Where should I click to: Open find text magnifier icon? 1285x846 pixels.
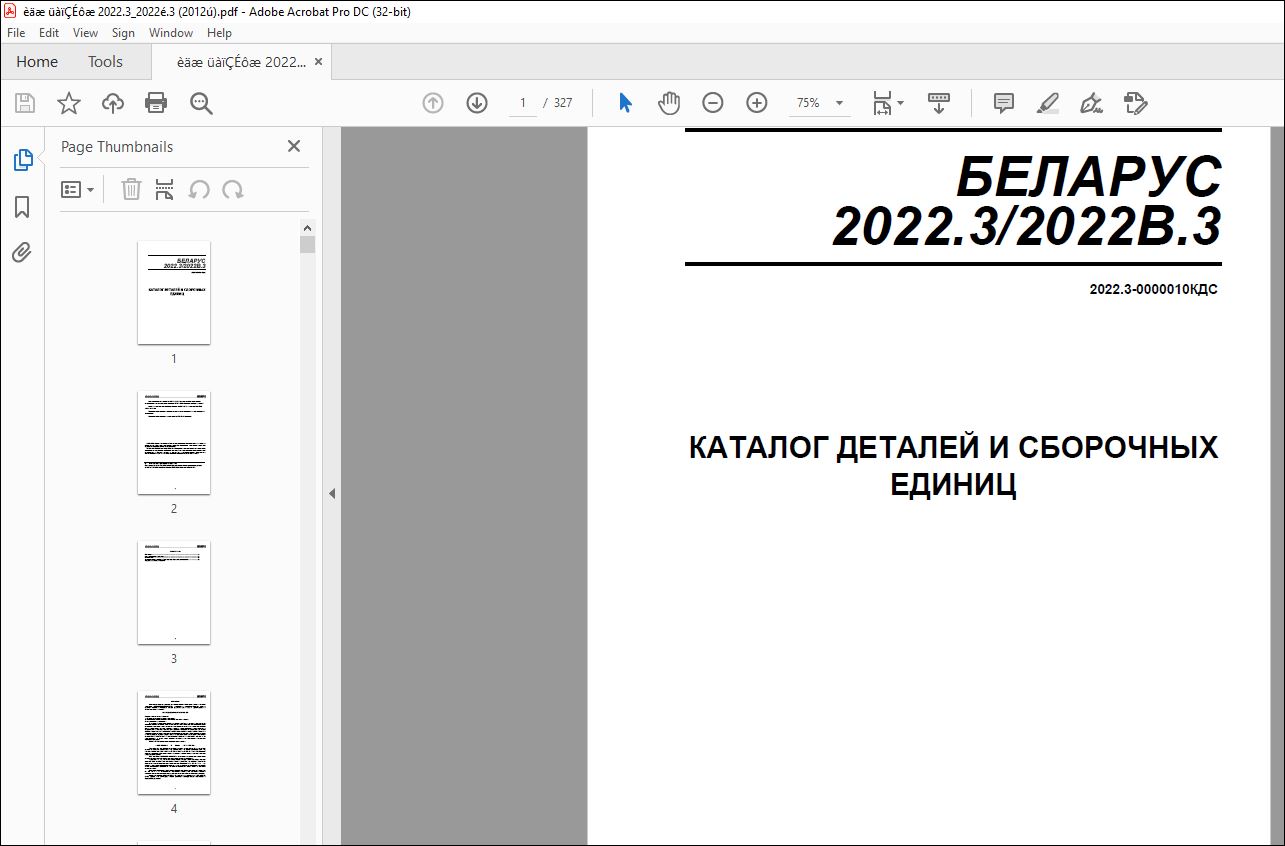(201, 103)
